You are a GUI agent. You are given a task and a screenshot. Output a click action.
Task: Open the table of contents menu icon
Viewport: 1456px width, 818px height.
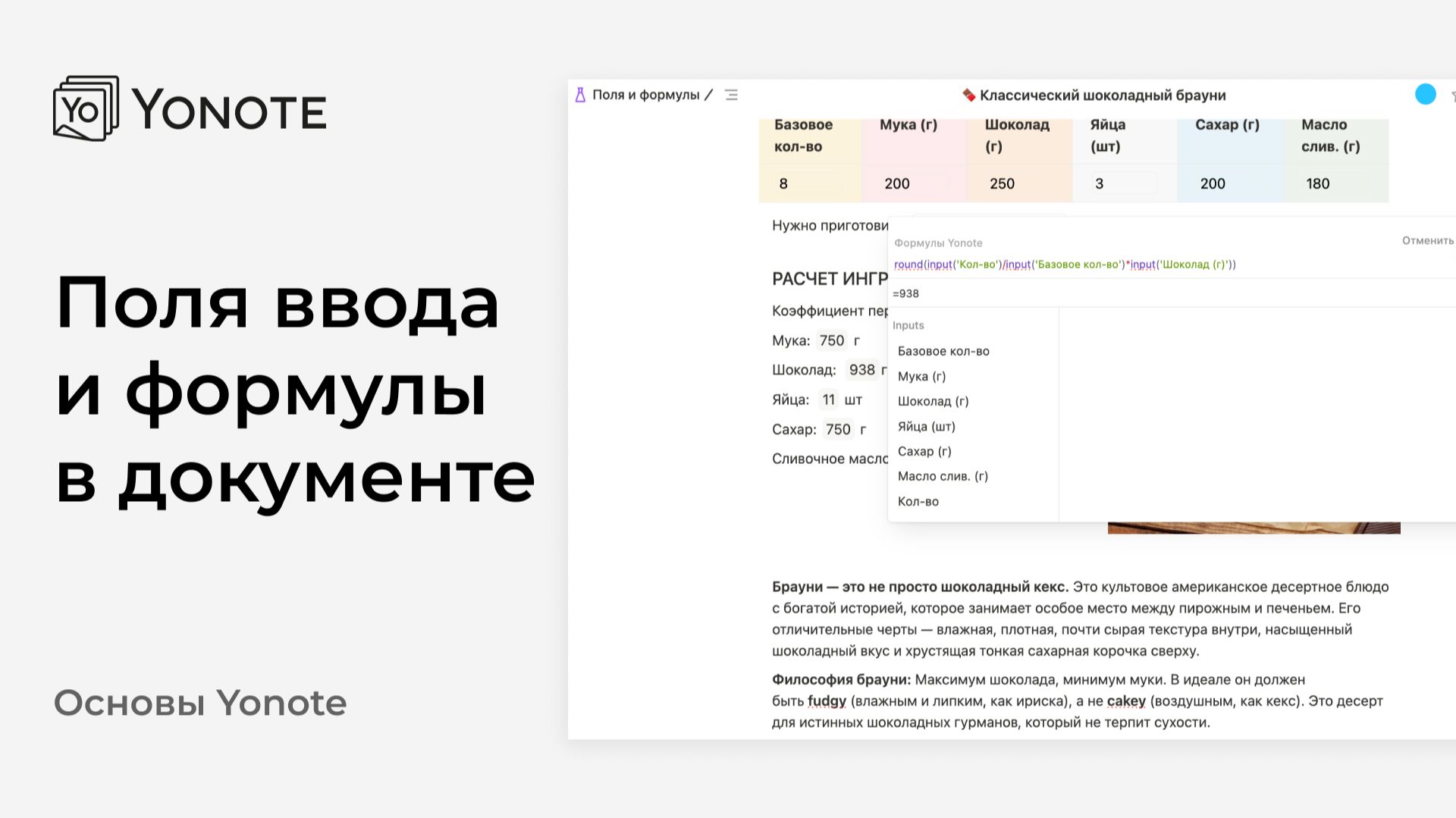click(x=731, y=95)
